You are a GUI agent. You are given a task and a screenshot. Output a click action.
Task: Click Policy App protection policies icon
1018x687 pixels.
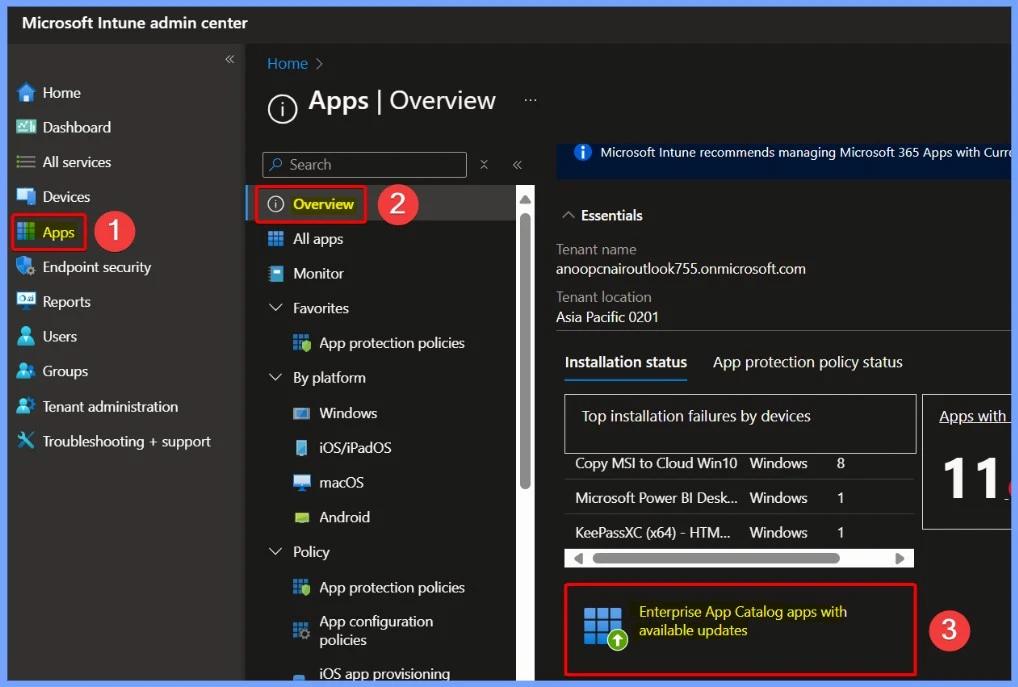click(x=302, y=587)
